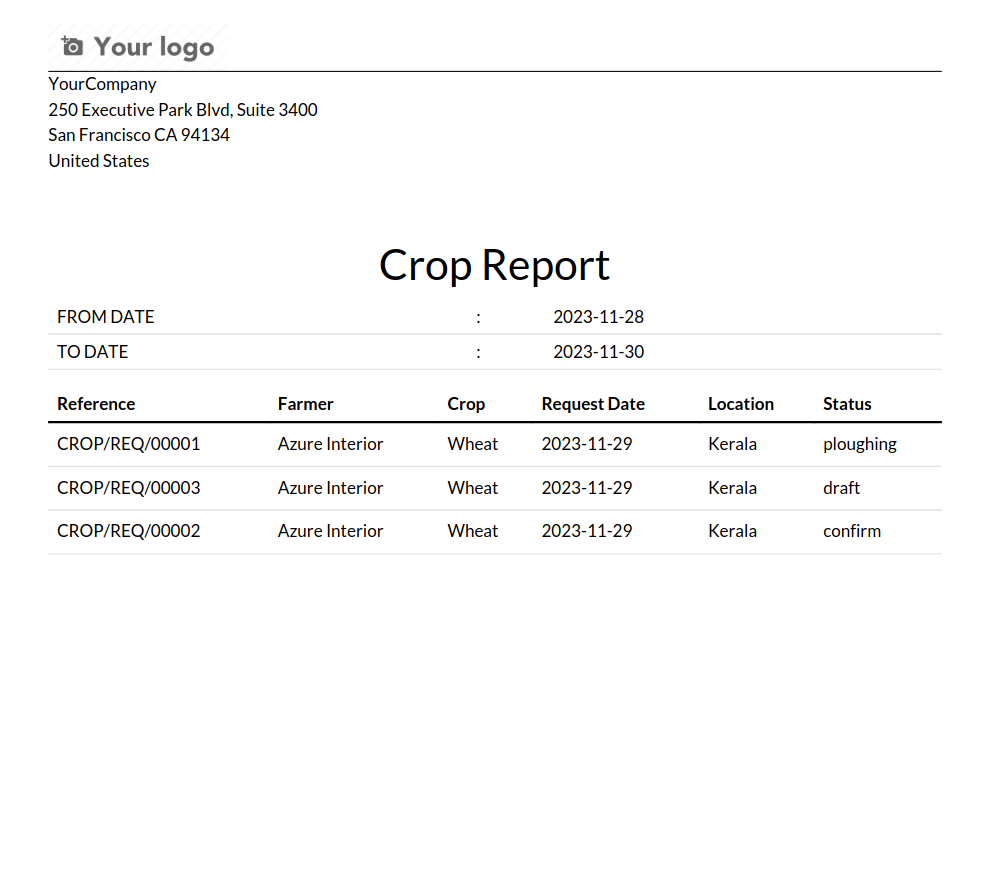This screenshot has width=983, height=891.
Task: Click the Request Date column header
Action: coord(593,404)
